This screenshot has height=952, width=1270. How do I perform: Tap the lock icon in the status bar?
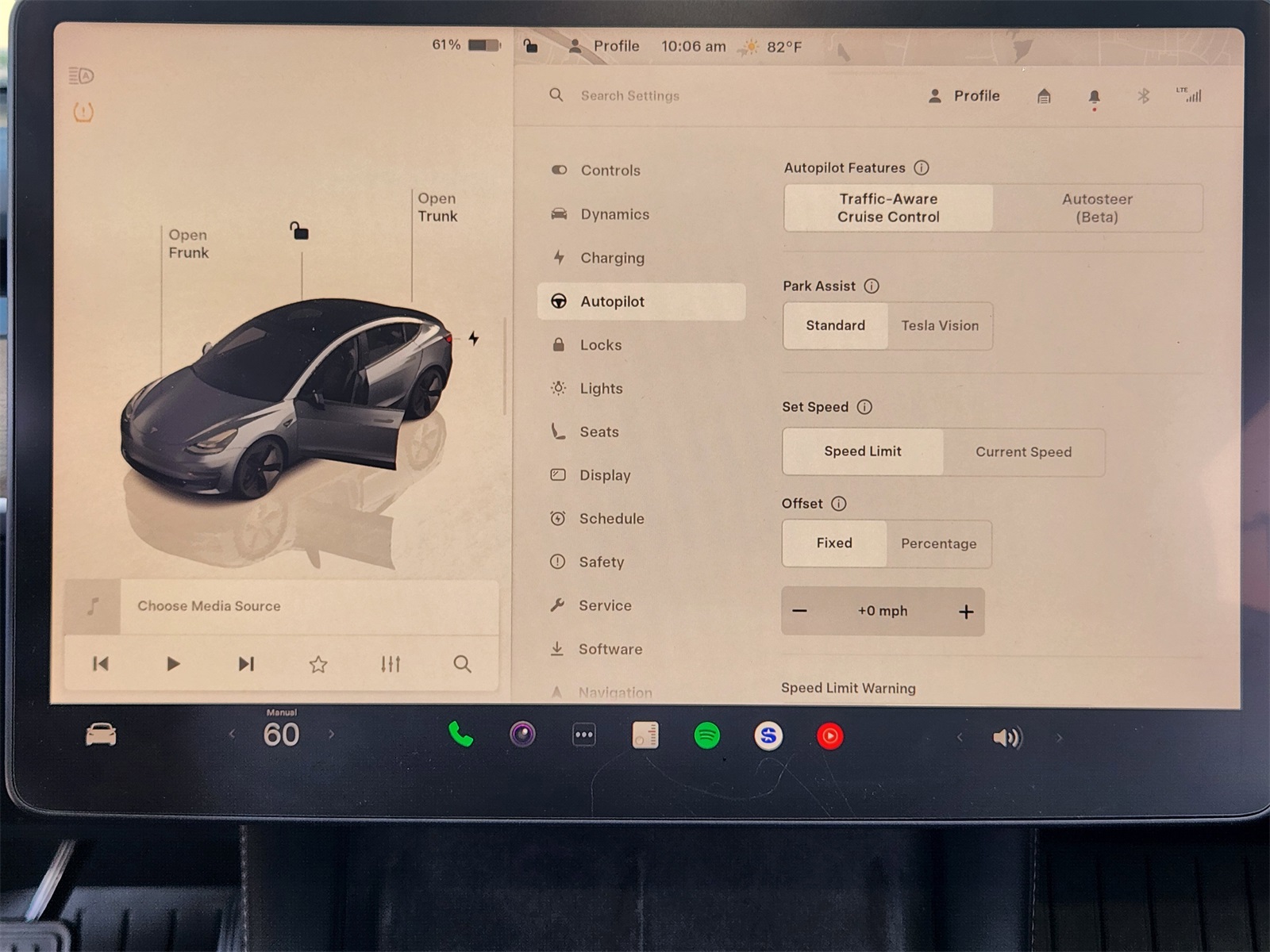point(530,46)
